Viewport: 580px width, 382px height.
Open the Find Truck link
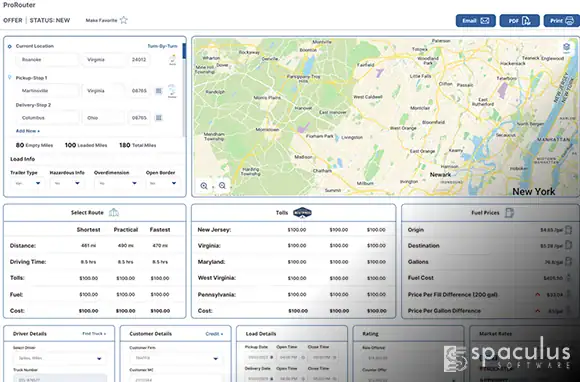[94, 334]
